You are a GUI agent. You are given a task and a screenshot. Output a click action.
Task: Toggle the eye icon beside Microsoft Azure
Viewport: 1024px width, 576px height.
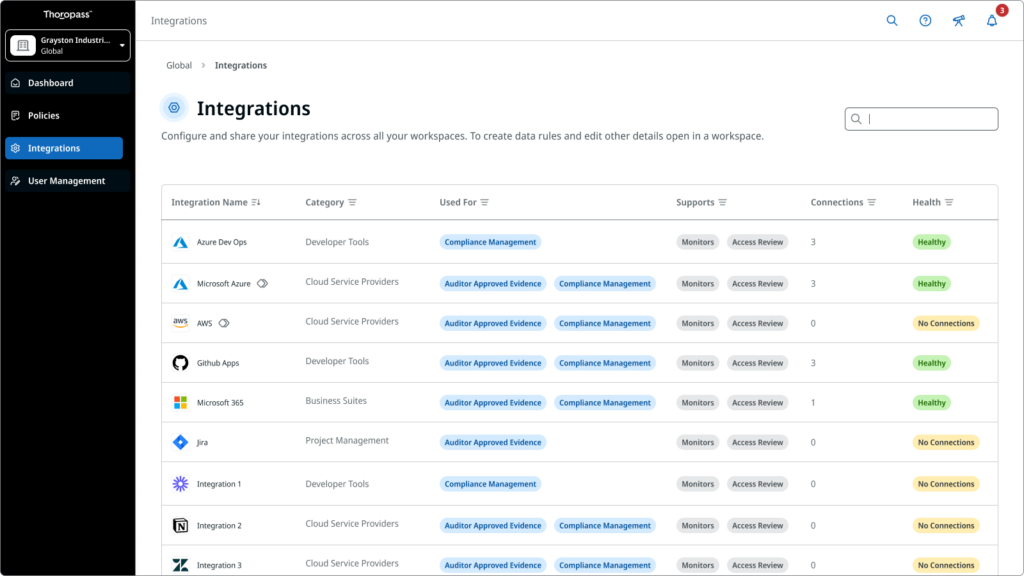[262, 283]
